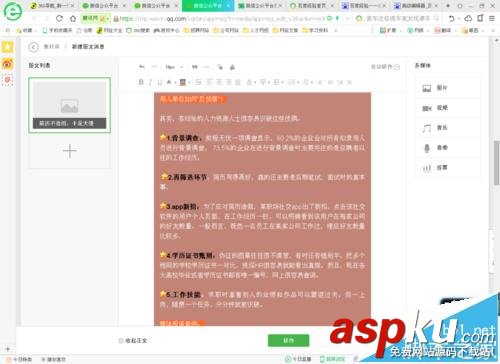Click the browser search box
The width and height of the screenshot is (500, 364).
click(x=397, y=19)
